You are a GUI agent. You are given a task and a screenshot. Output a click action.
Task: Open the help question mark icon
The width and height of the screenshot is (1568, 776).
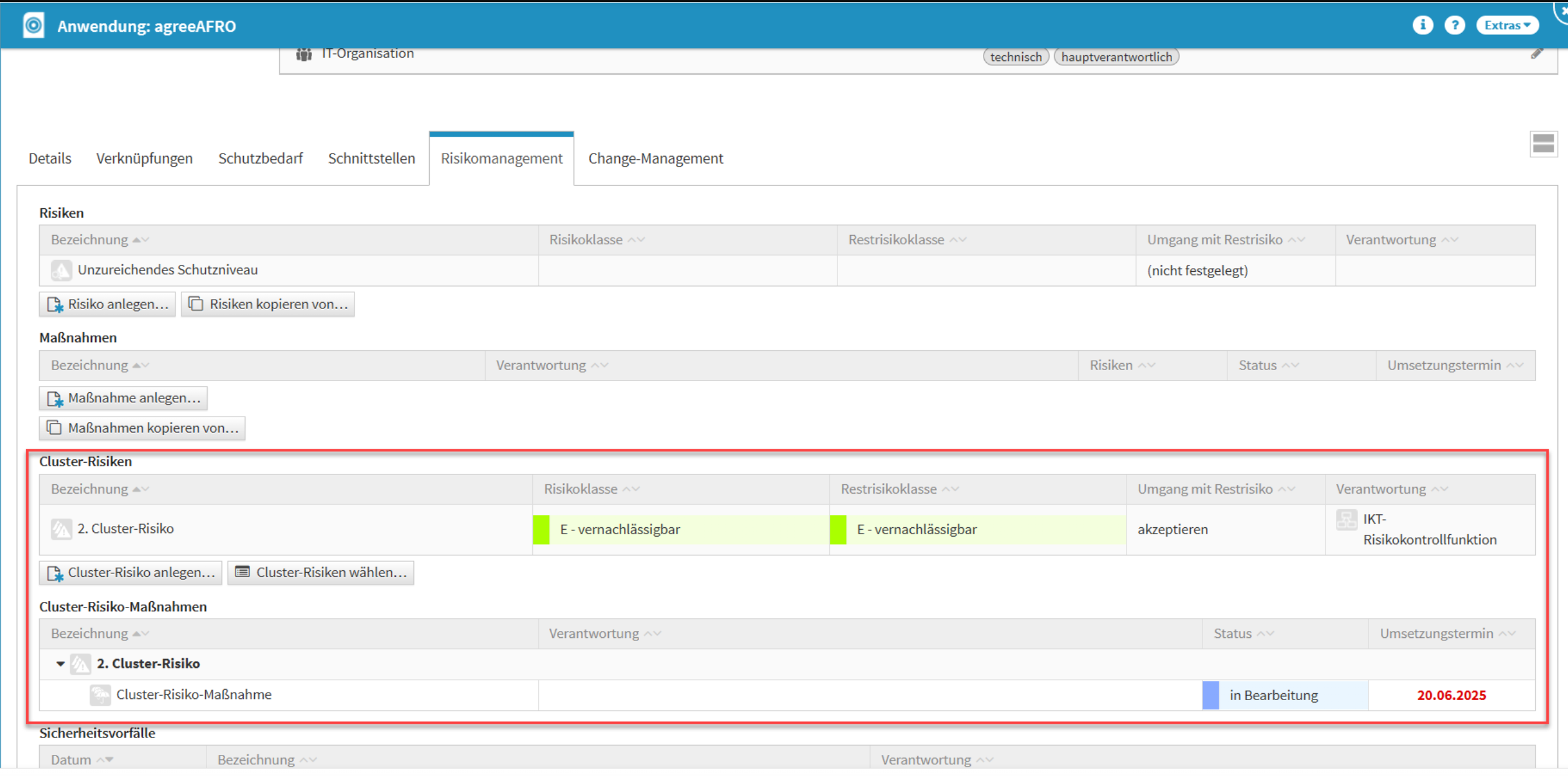(1454, 25)
